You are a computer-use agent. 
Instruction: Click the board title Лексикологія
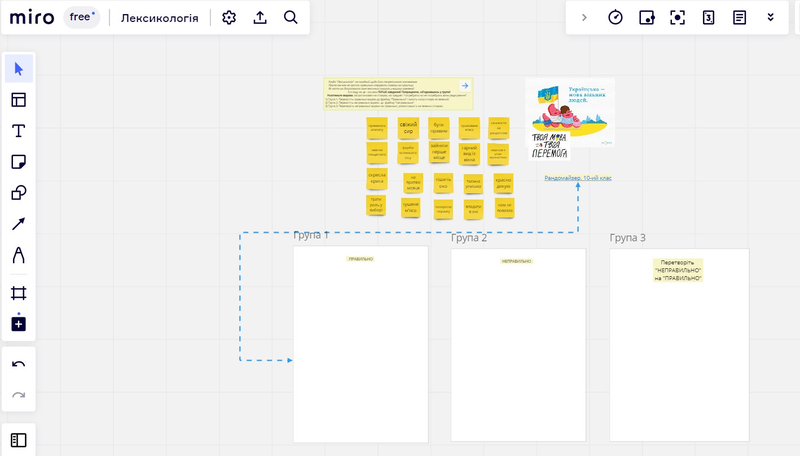(x=159, y=18)
